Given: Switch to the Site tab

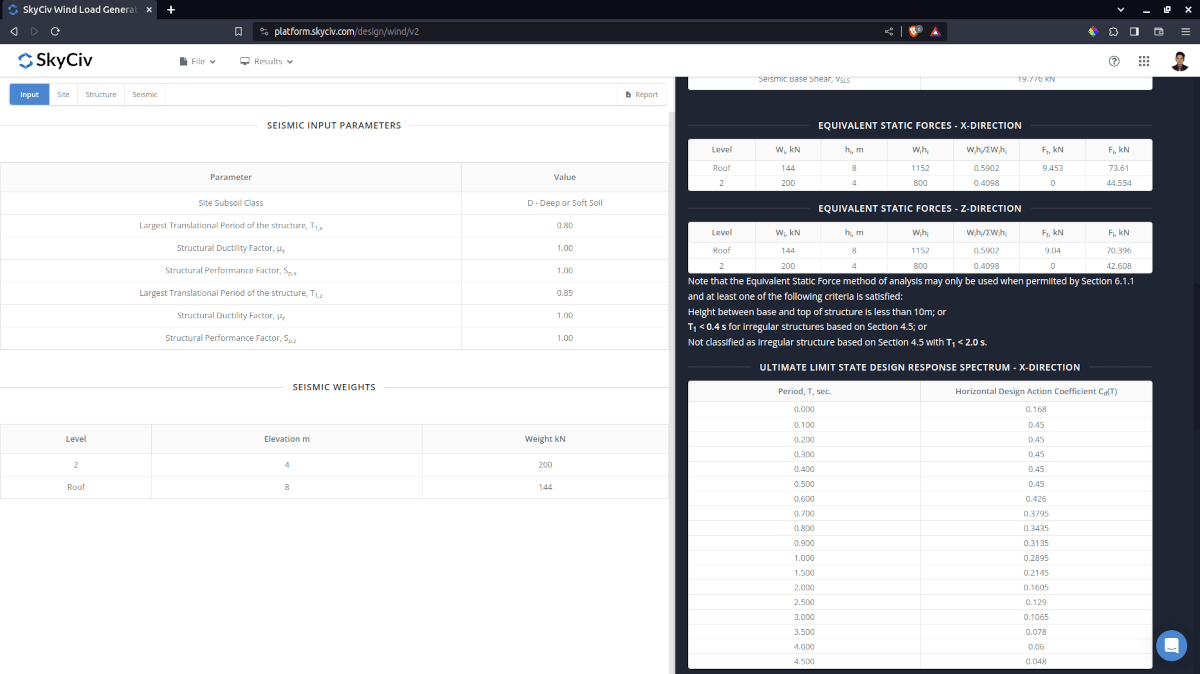Looking at the screenshot, I should [63, 95].
